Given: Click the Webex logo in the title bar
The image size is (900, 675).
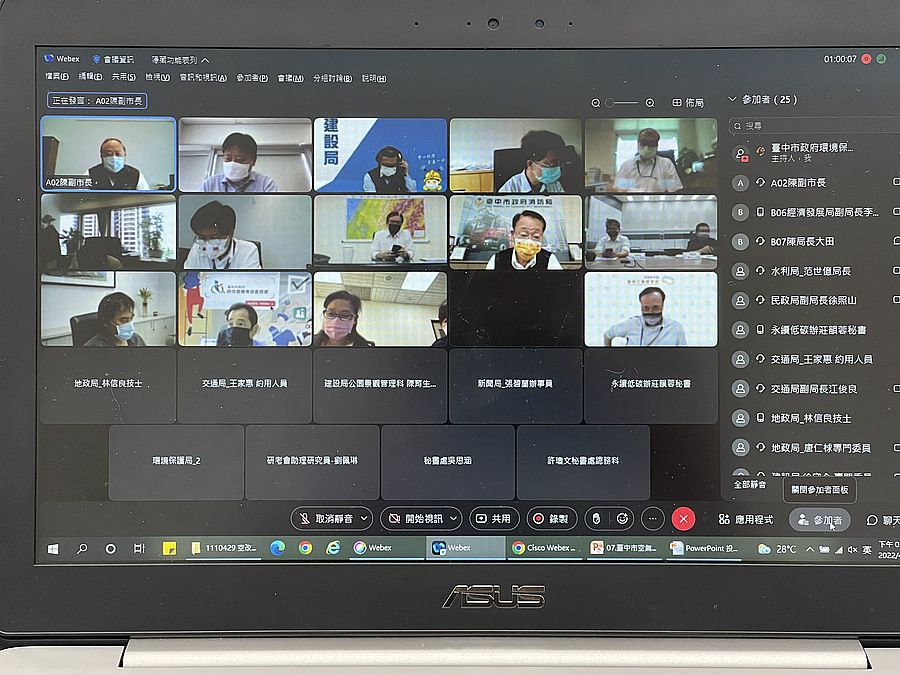Looking at the screenshot, I should point(49,58).
